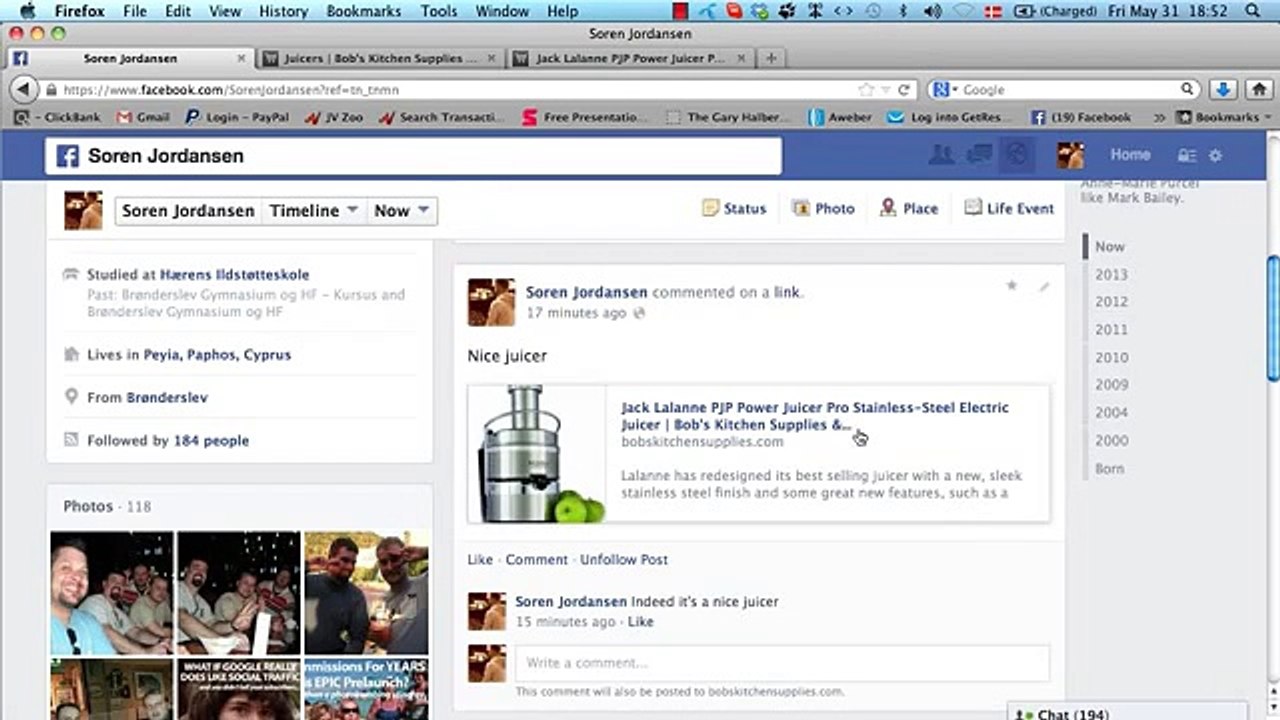Open the History menu in the menu bar

[283, 11]
